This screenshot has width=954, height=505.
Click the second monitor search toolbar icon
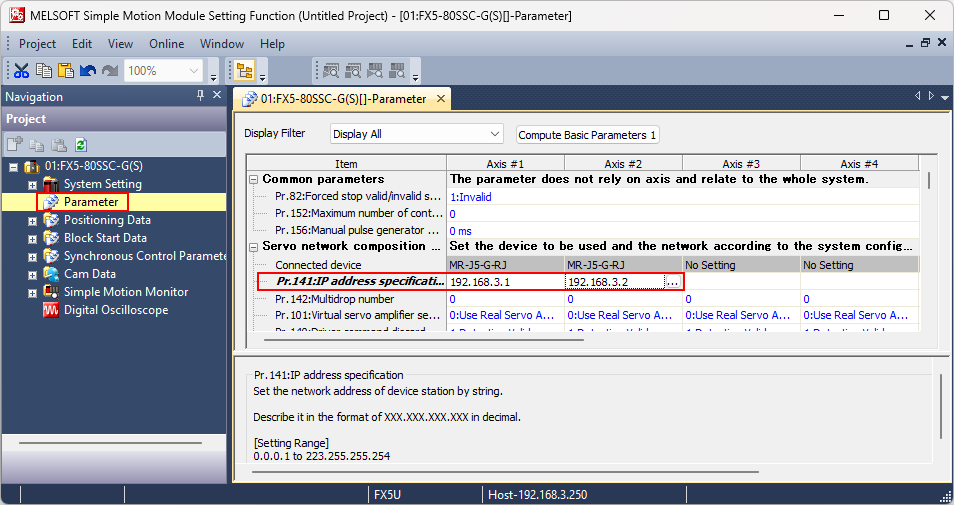(x=353, y=71)
